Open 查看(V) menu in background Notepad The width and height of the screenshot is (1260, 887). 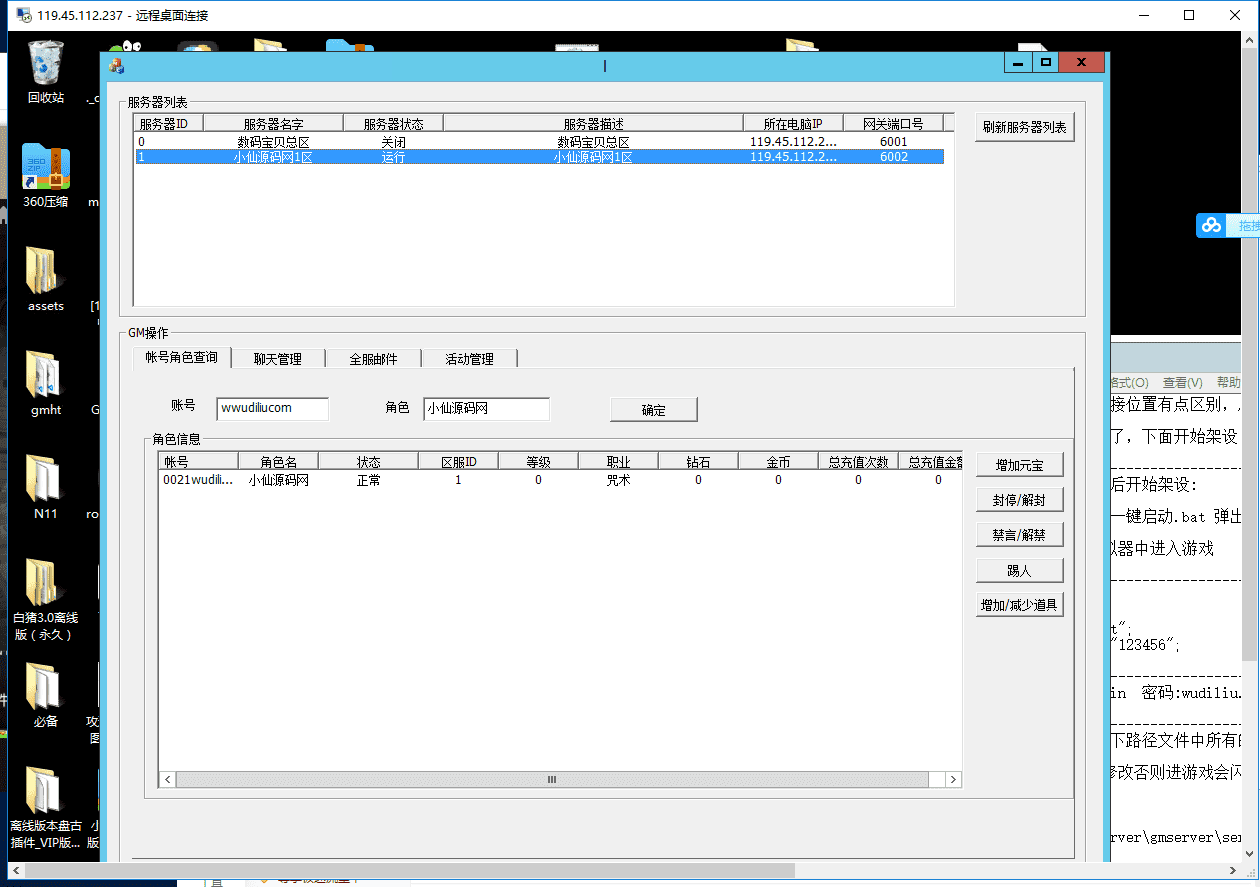[1182, 382]
